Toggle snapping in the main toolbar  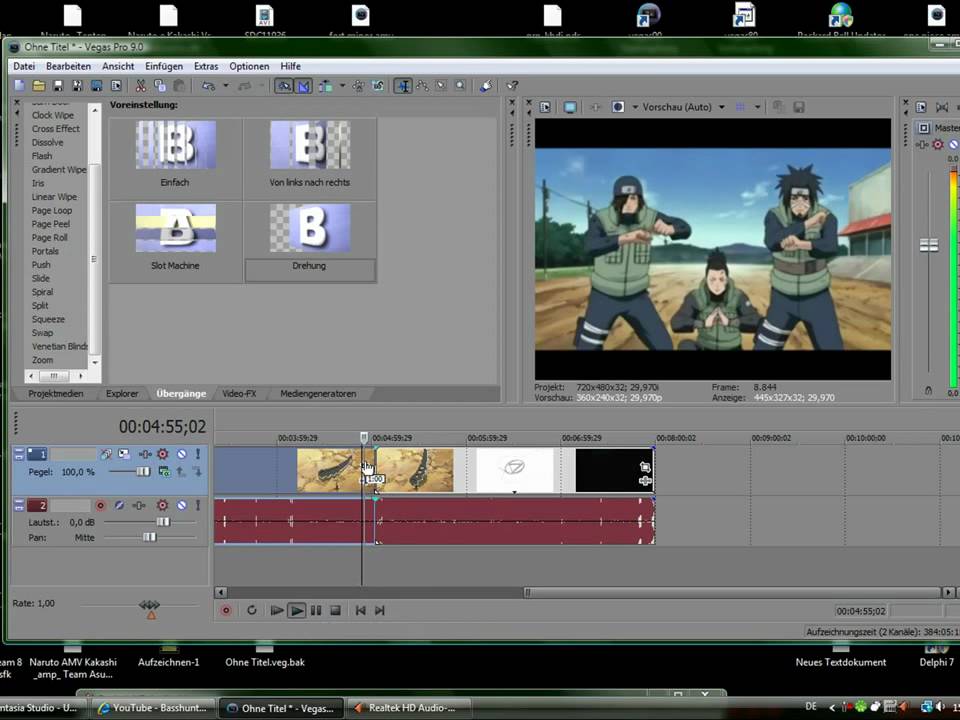point(284,86)
